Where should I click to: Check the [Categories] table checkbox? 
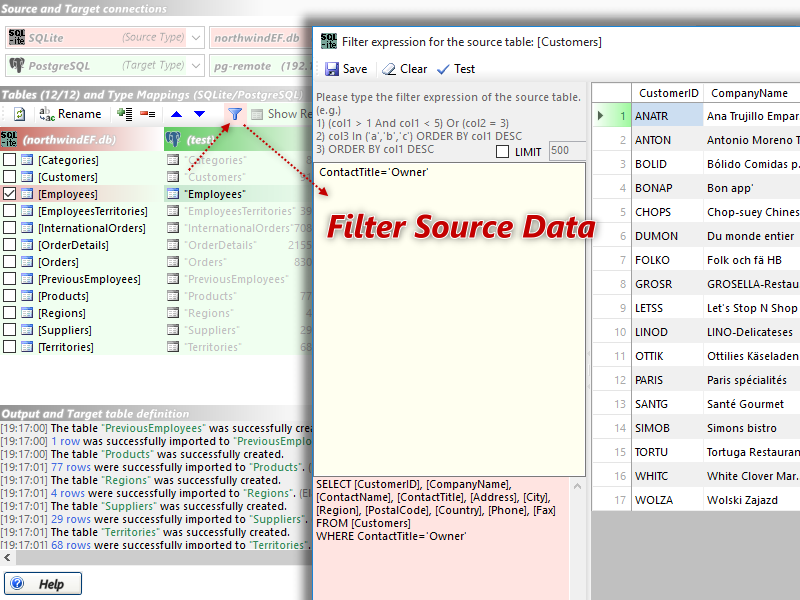9,160
